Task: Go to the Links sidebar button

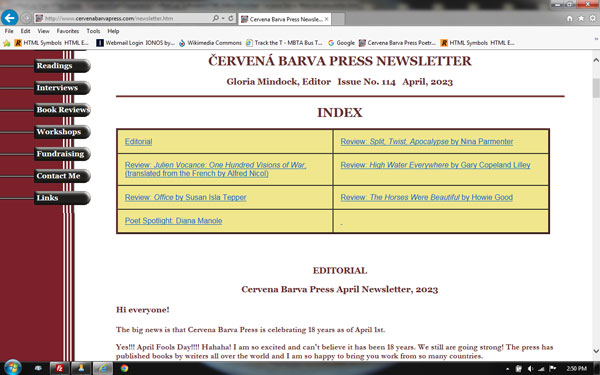Action: [62, 198]
